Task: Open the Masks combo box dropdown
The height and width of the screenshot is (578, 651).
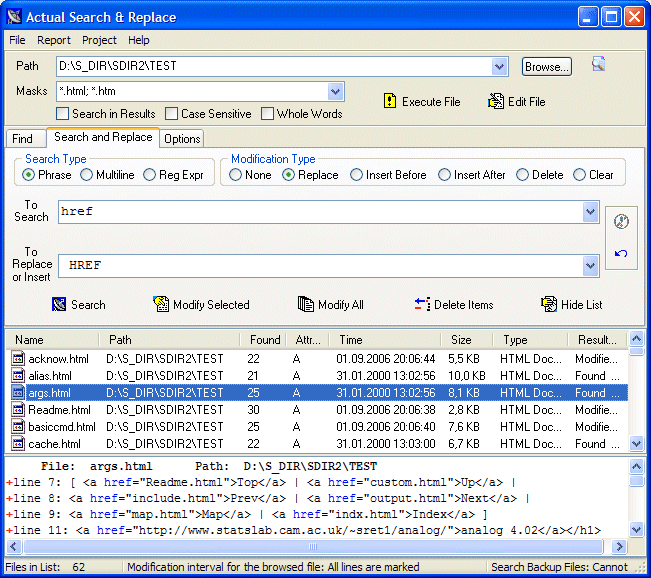Action: click(x=336, y=91)
